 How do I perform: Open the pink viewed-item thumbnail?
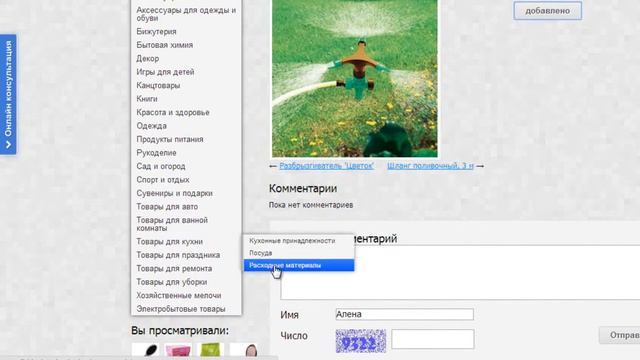(178, 350)
